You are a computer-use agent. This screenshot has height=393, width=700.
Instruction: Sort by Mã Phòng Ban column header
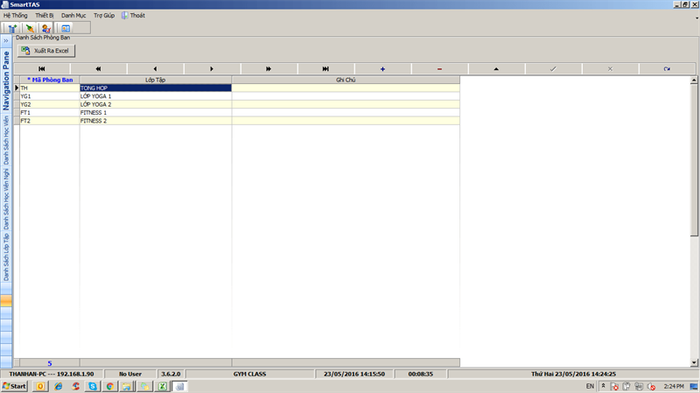50,79
